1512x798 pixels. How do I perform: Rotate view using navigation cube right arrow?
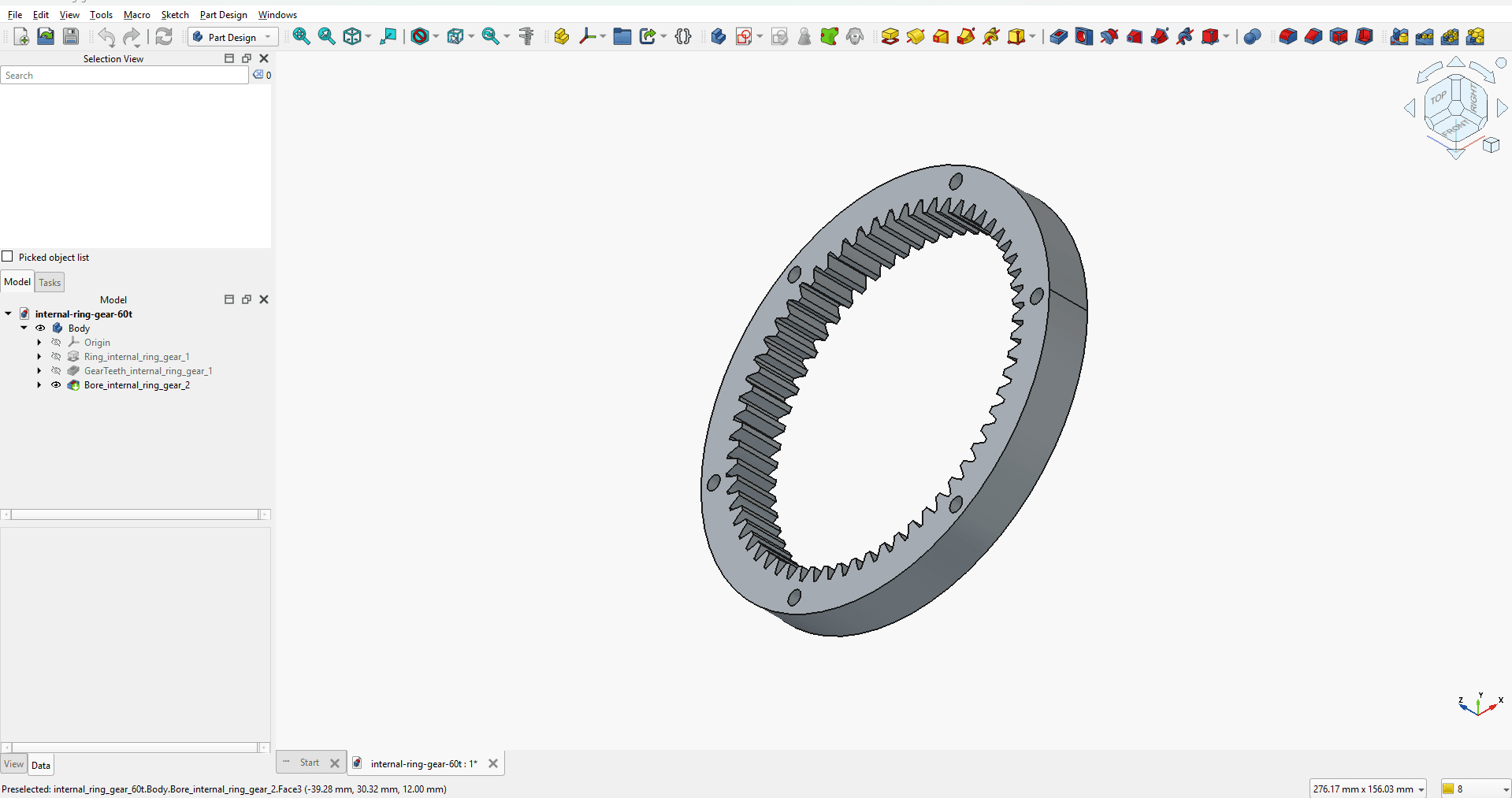[x=1501, y=109]
